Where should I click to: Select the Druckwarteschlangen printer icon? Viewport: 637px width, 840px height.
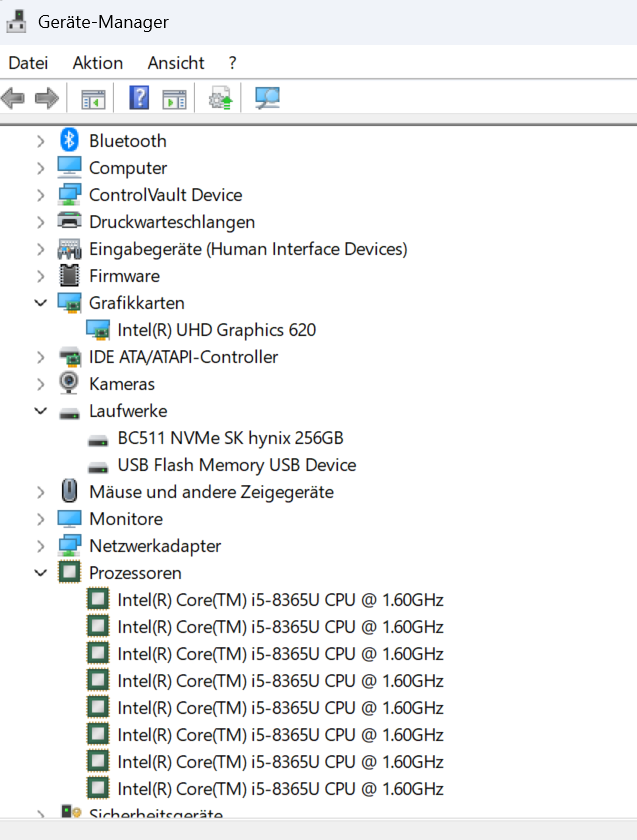coord(69,221)
